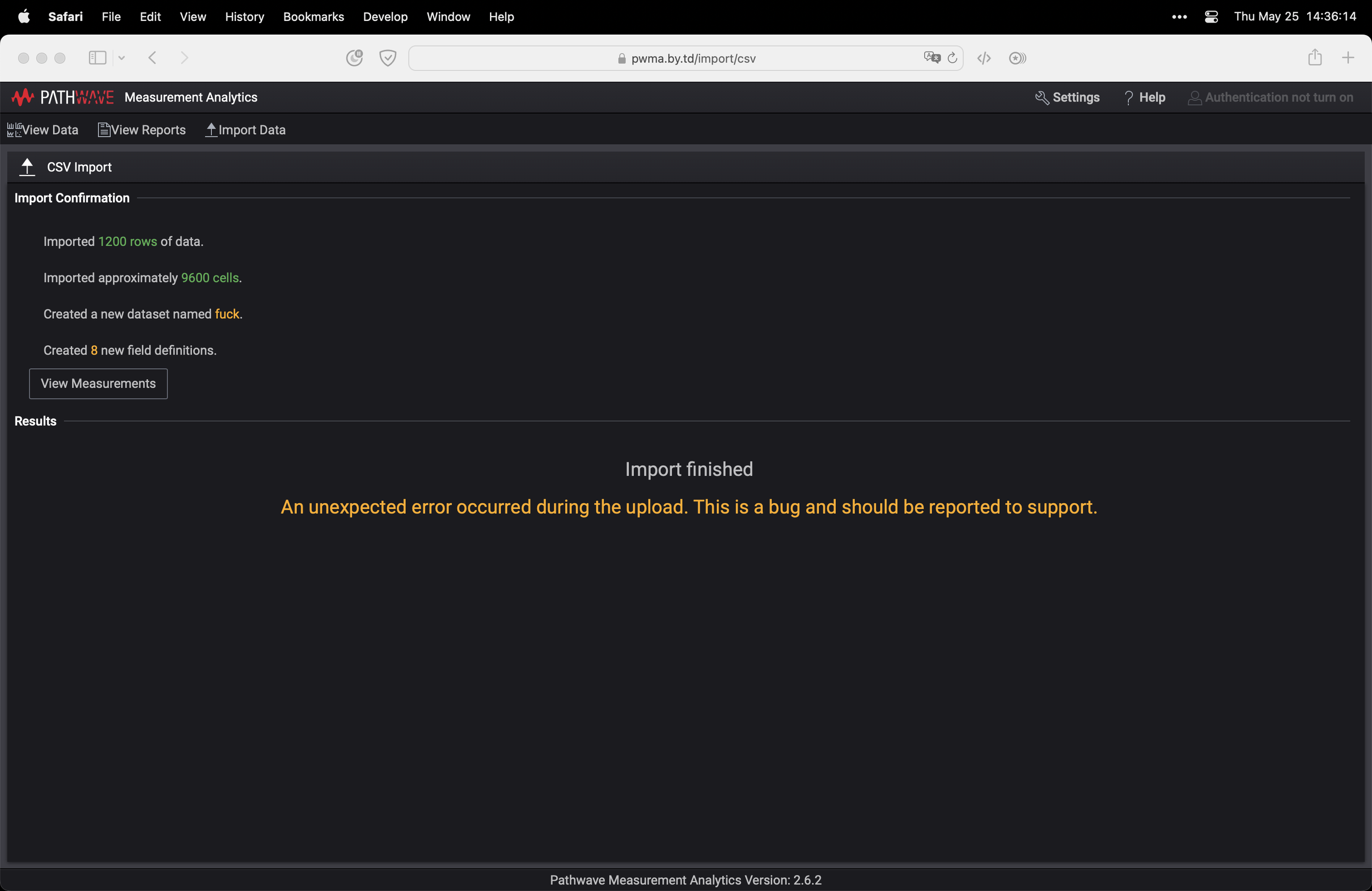Click the View Measurements button
The image size is (1372, 891).
pos(98,384)
